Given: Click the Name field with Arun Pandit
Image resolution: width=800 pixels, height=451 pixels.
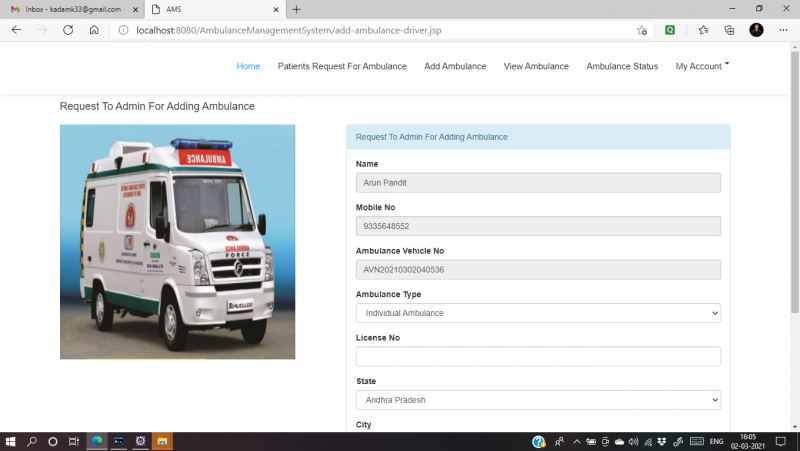Looking at the screenshot, I should 538,183.
